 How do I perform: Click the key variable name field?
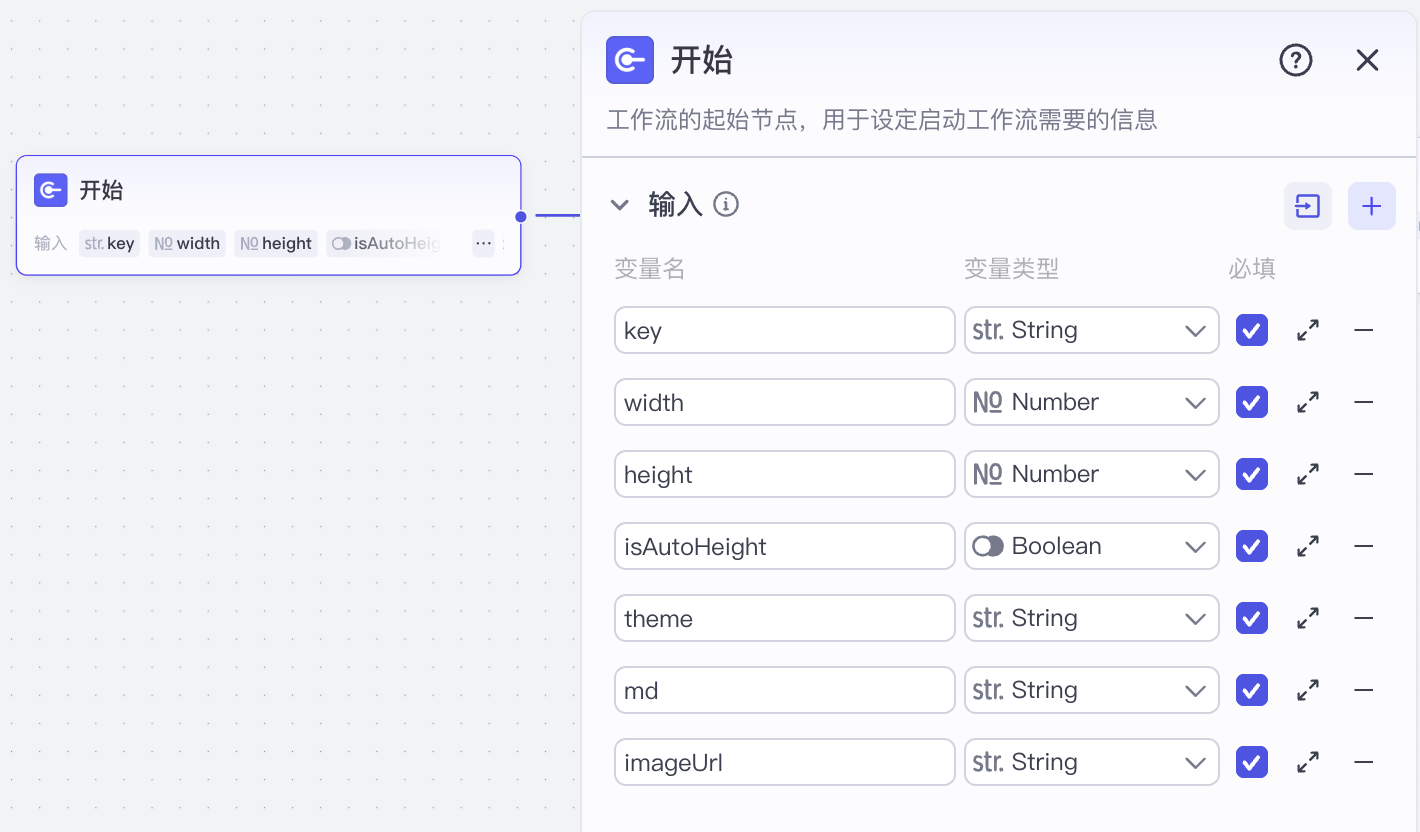click(x=784, y=330)
